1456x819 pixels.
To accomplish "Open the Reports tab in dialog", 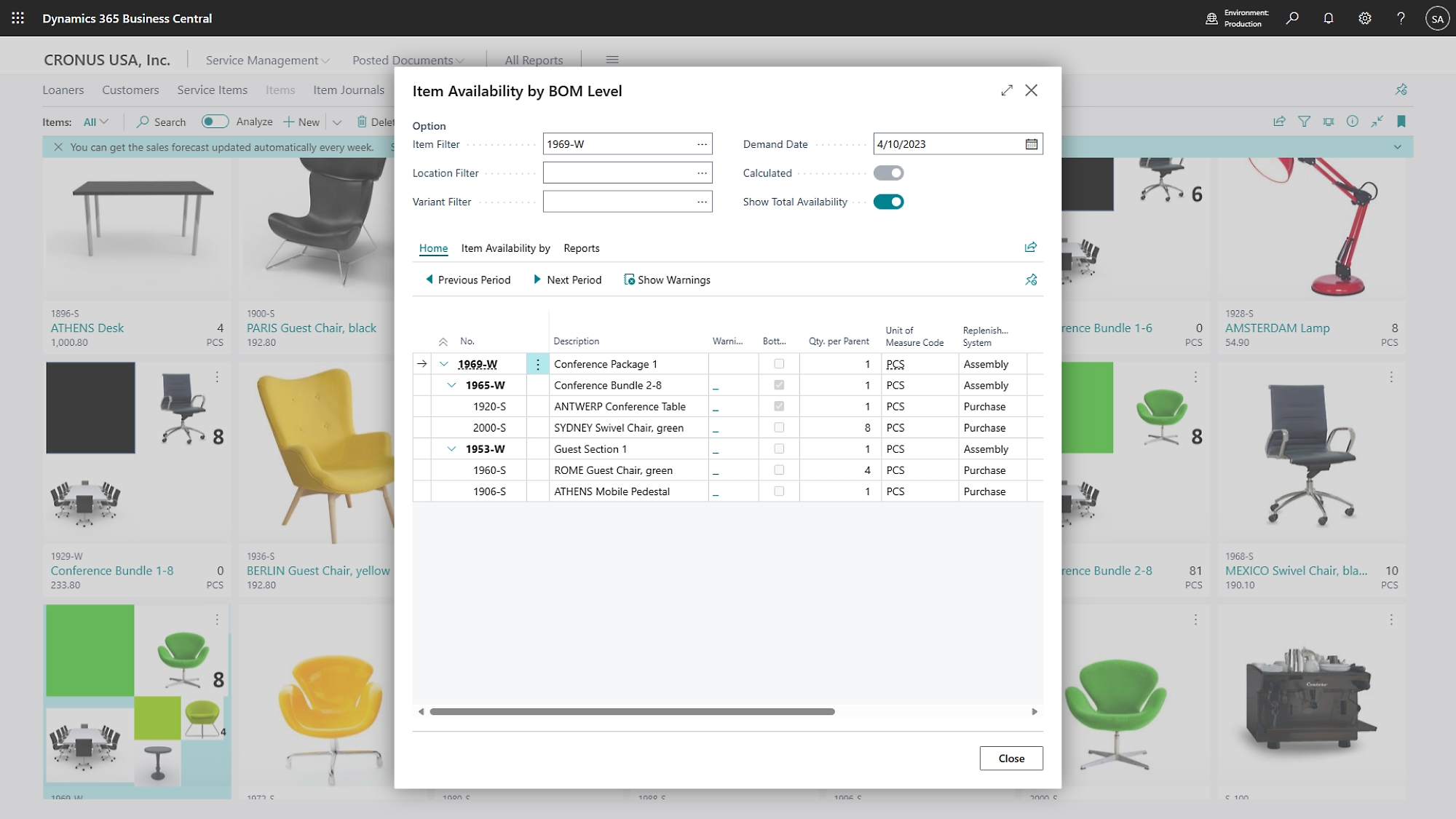I will coord(582,248).
